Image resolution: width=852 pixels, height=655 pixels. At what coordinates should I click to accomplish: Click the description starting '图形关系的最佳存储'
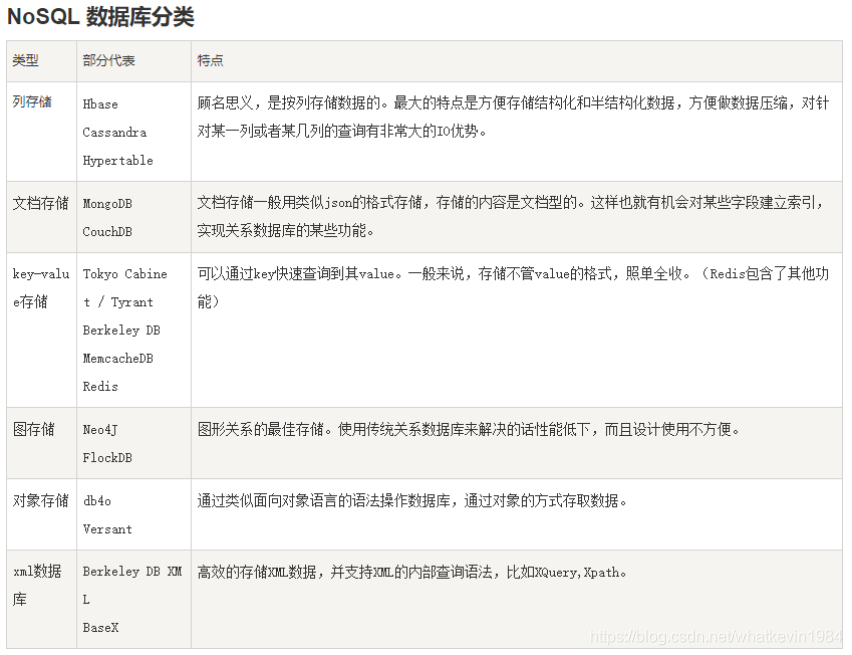468,429
